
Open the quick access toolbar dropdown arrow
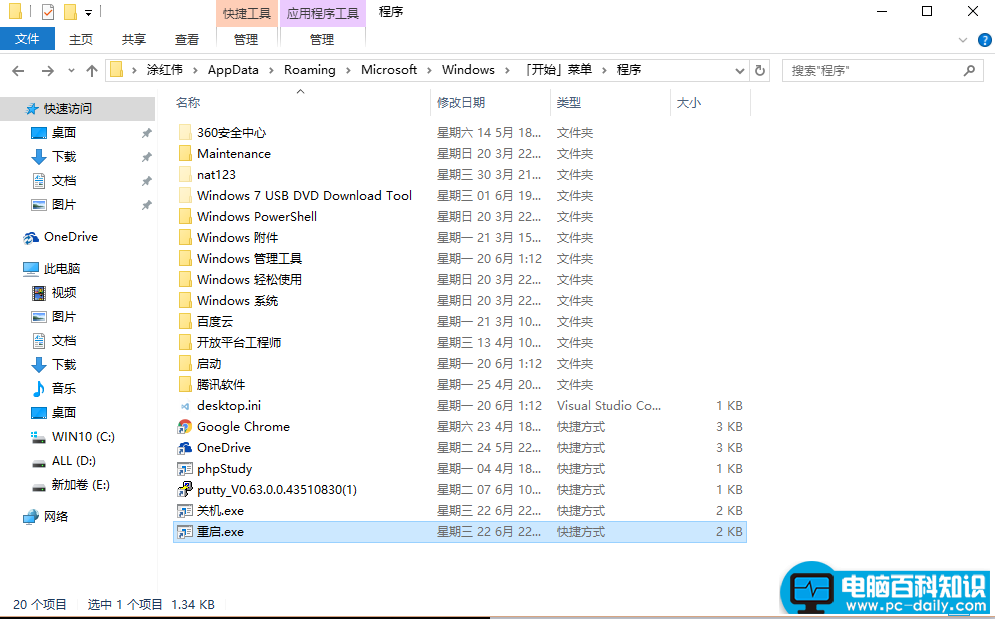(88, 12)
